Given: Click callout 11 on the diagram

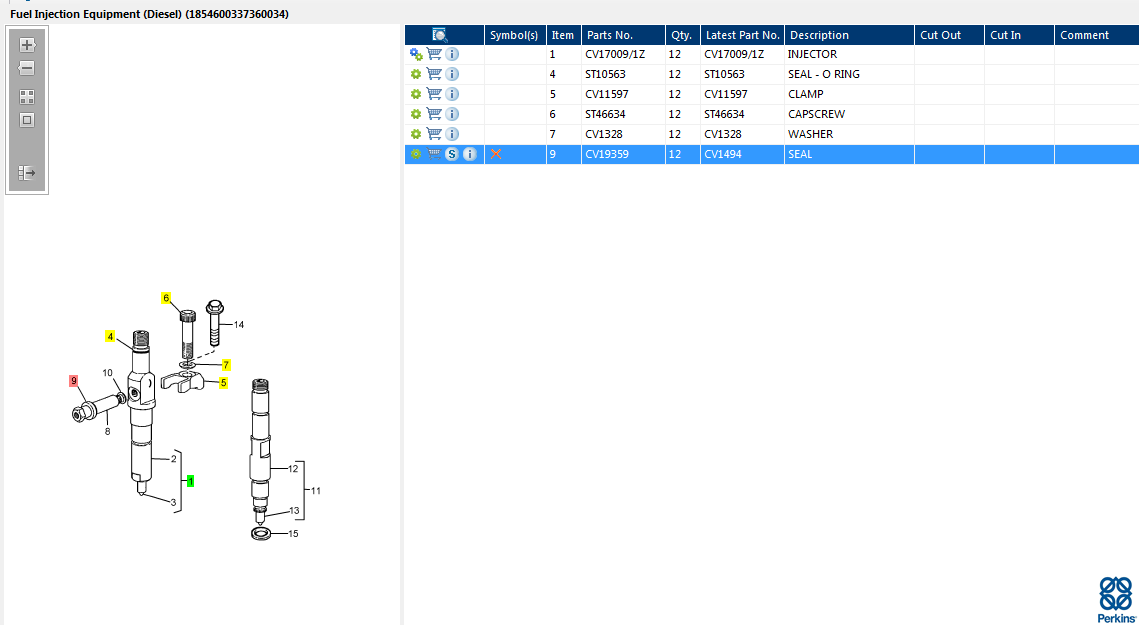Looking at the screenshot, I should pos(315,491).
